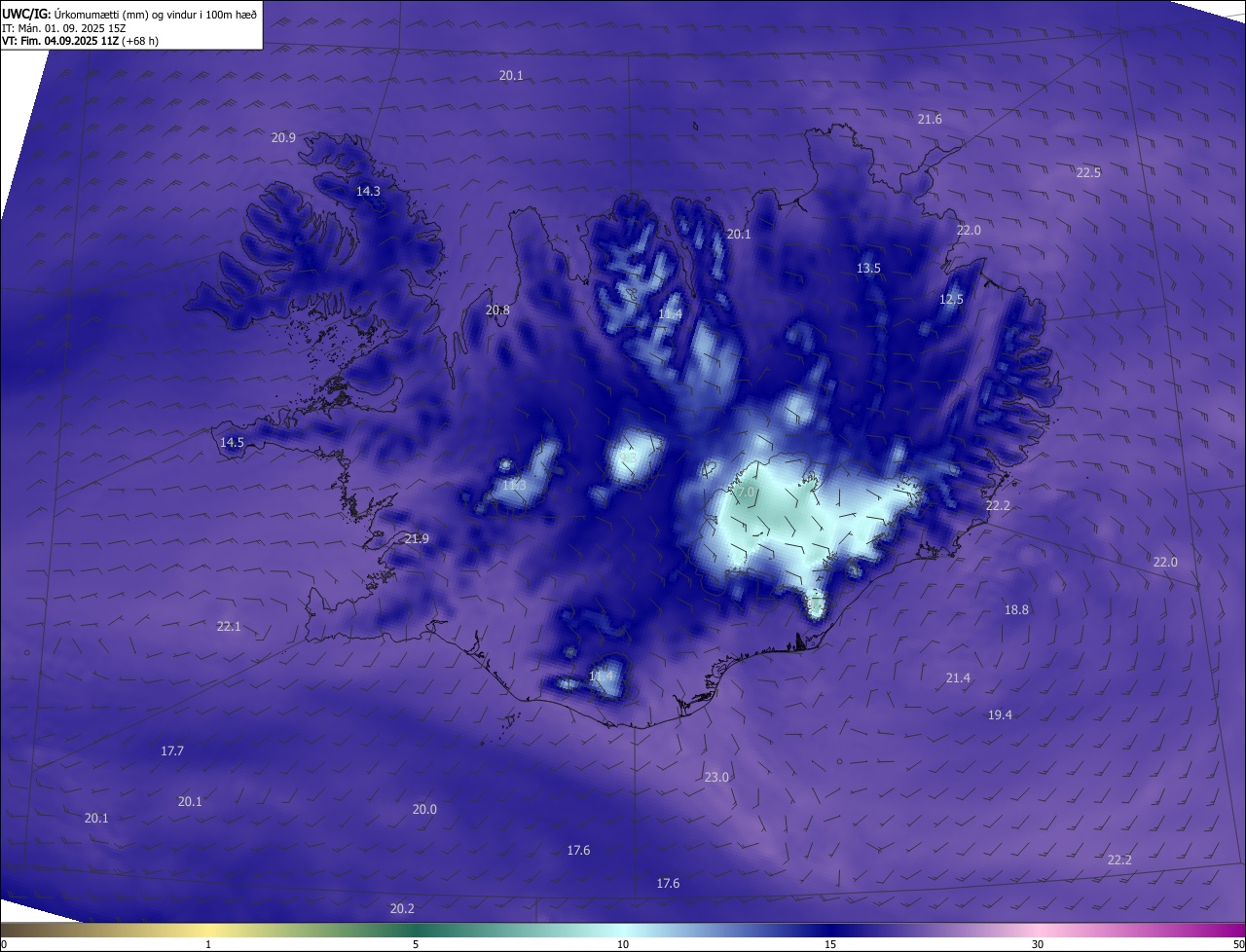Viewport: 1246px width, 952px height.
Task: Click the 7.0 minimum over the glacier
Action: [x=746, y=494]
